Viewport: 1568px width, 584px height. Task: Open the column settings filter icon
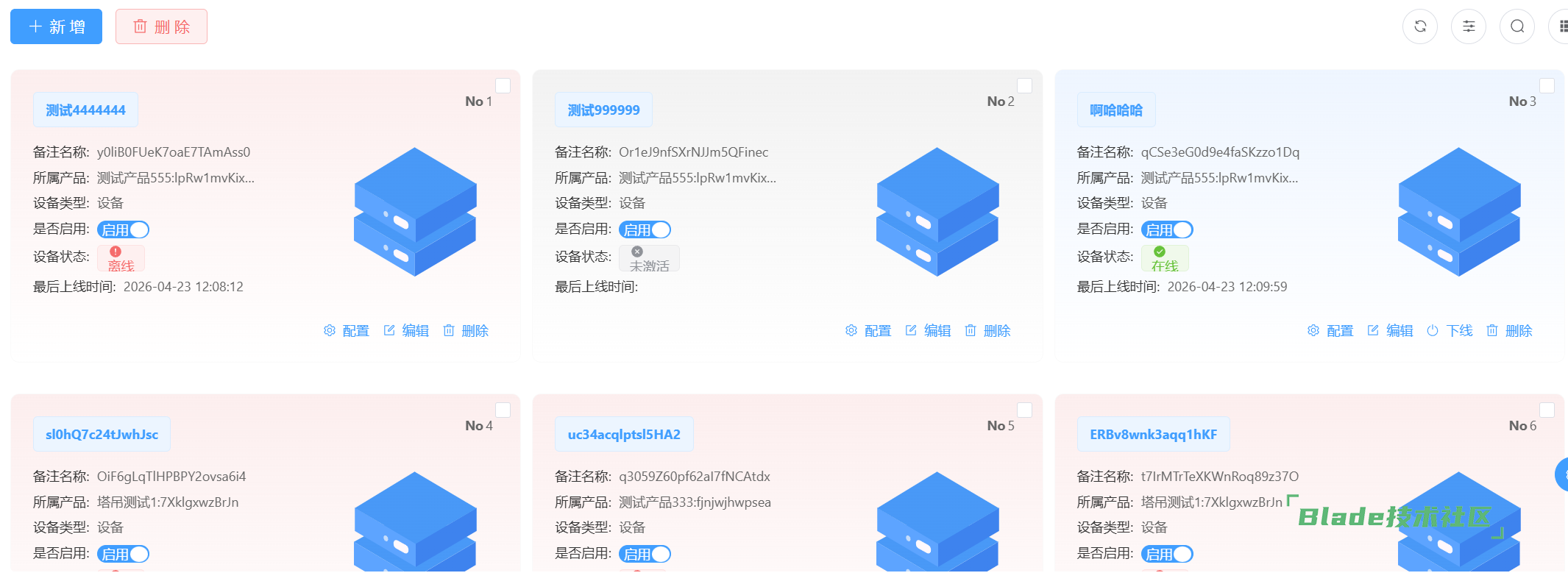click(1468, 26)
